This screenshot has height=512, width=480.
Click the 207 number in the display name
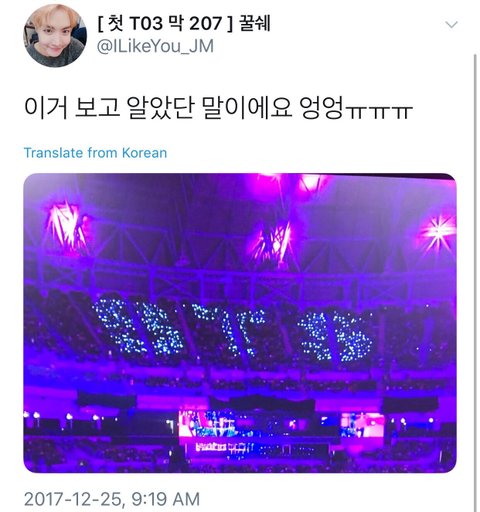(206, 24)
